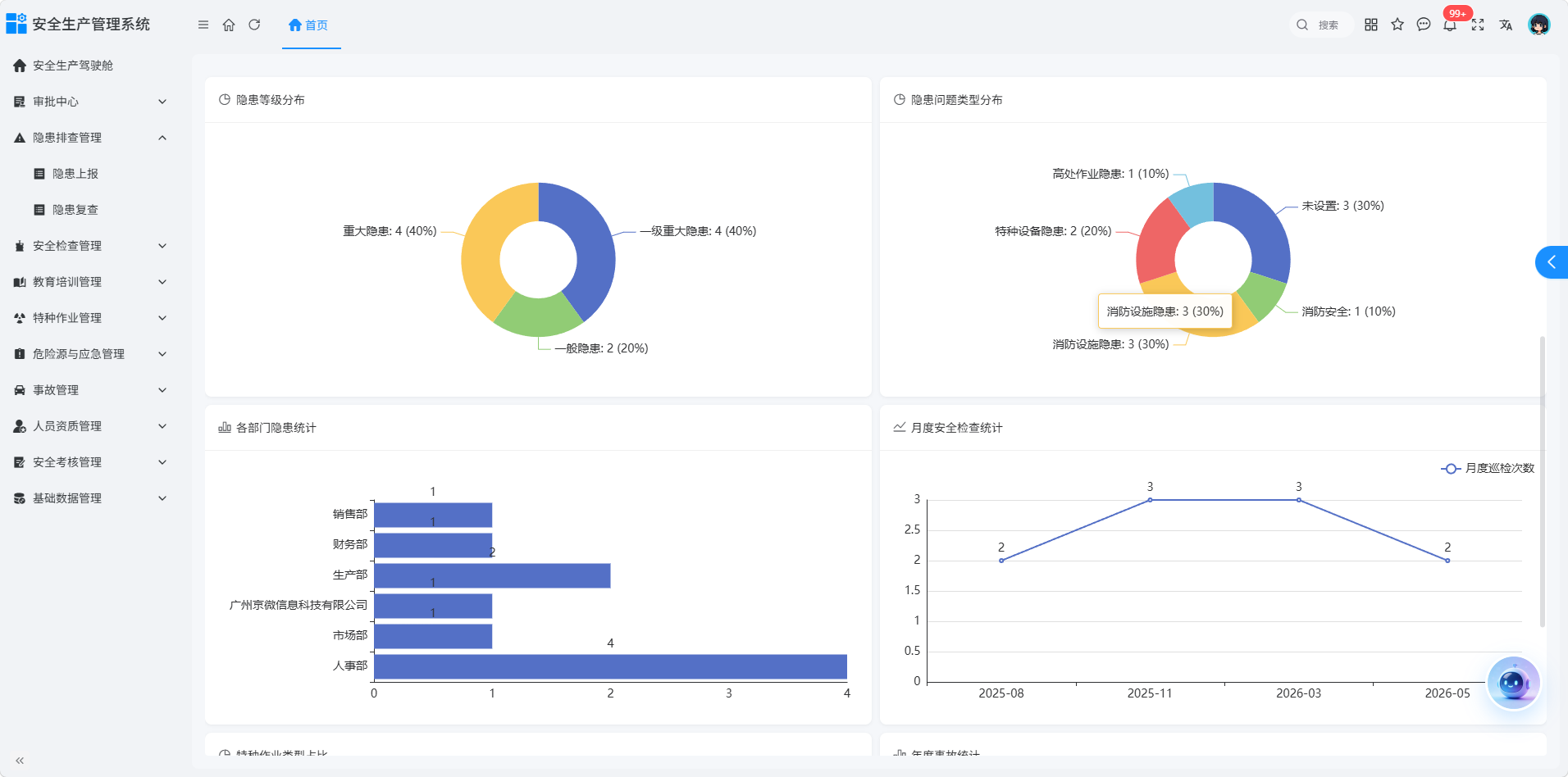Expand the 特种作业管理 menu
1568x777 pixels.
(x=90, y=318)
